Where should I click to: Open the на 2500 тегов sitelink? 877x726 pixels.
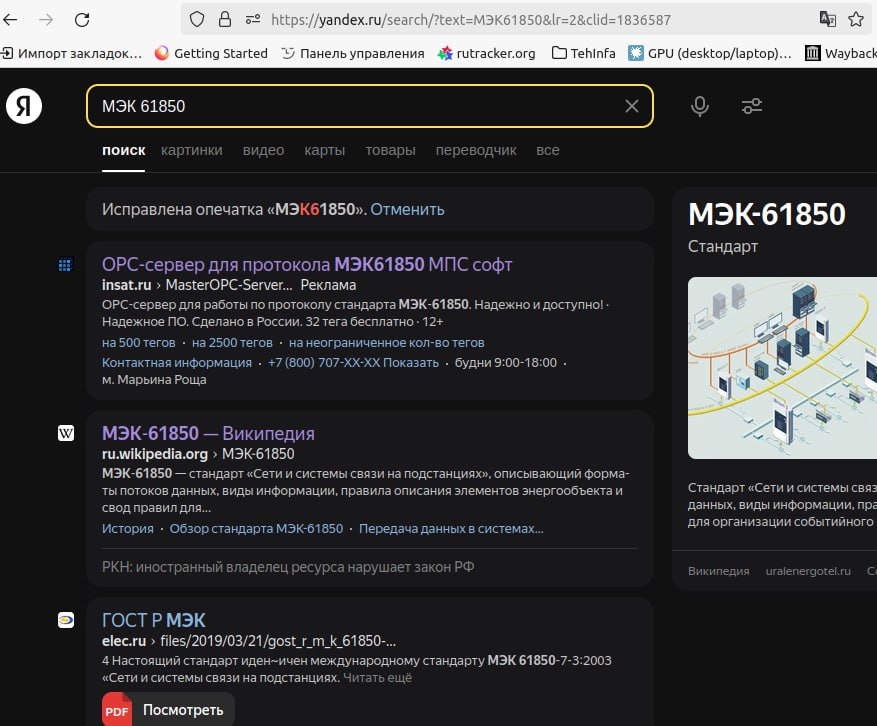(x=232, y=343)
